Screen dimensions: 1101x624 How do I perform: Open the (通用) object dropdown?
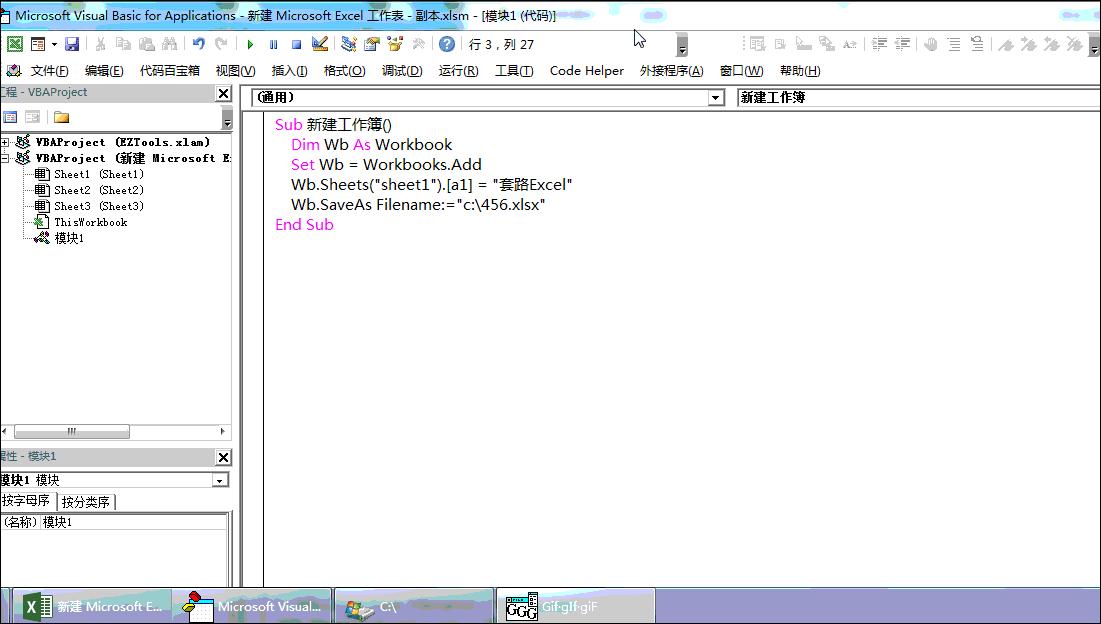click(716, 98)
